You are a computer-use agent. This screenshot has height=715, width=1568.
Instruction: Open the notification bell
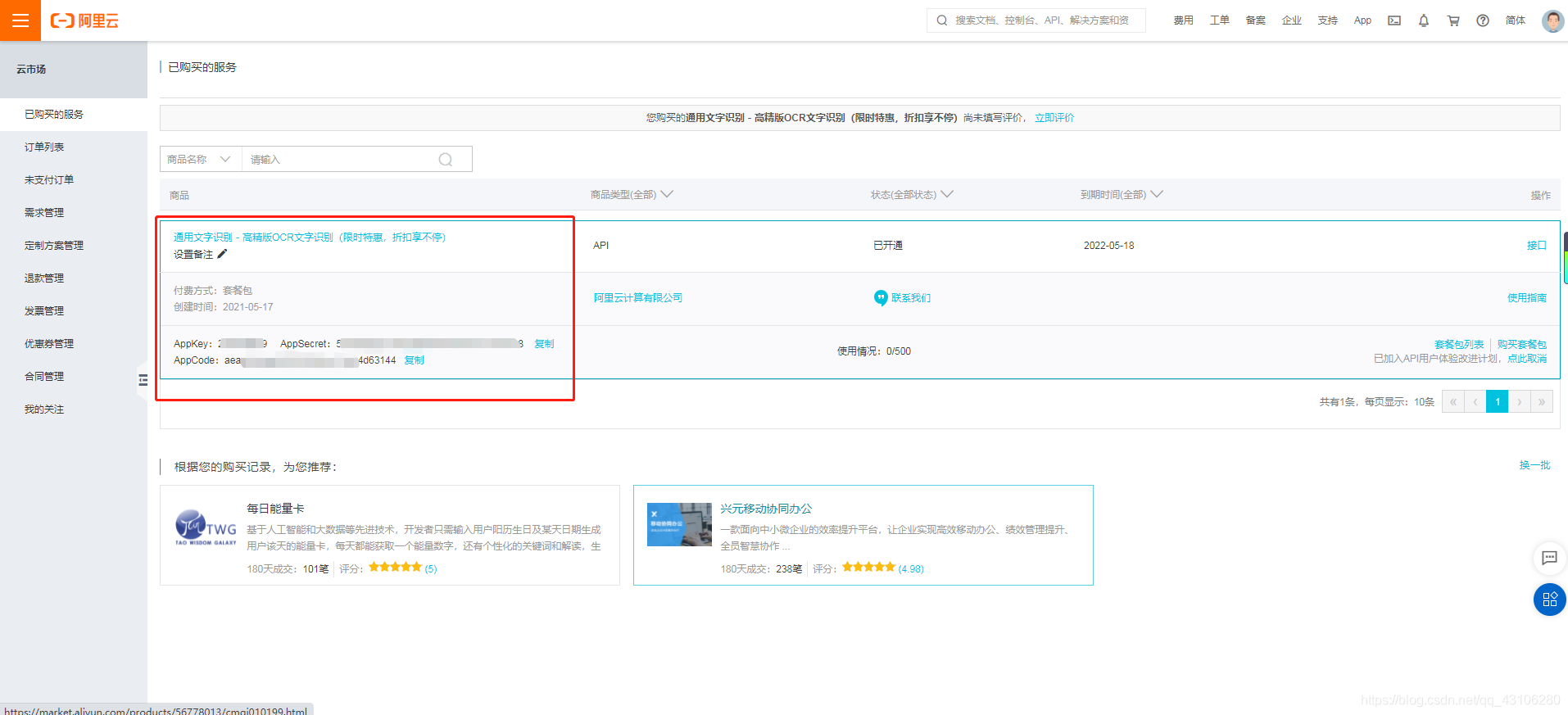[1424, 20]
